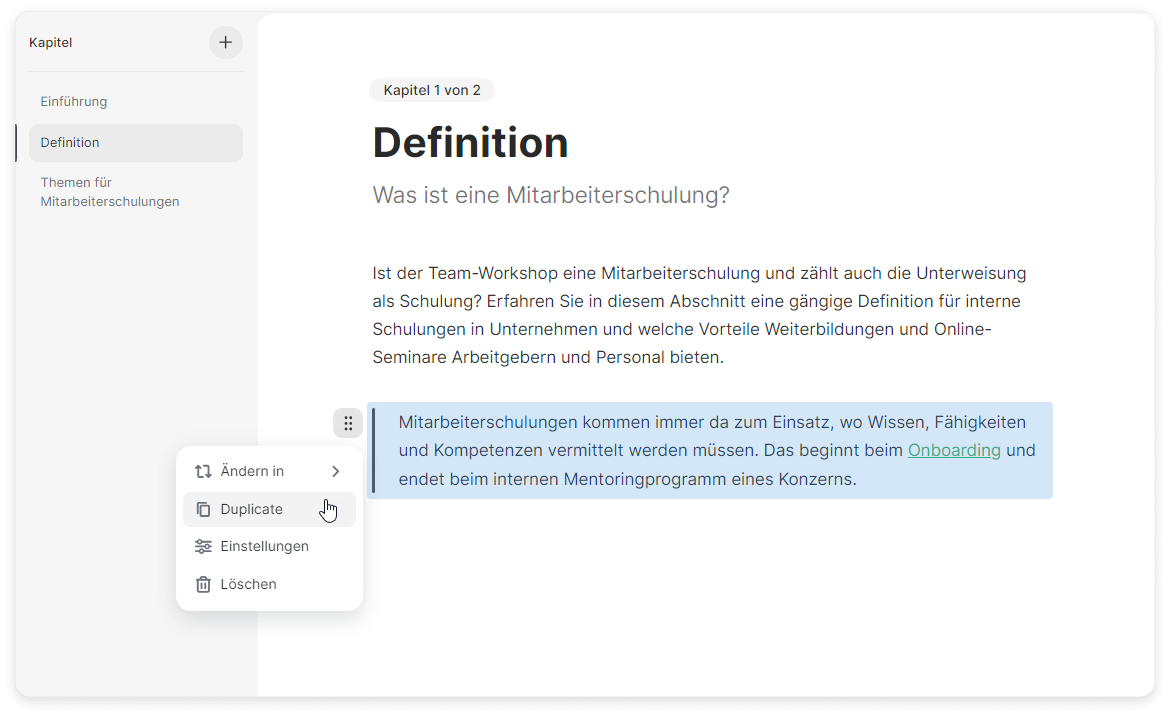Viewport: 1170px width, 716px height.
Task: Open the Einführung chapter
Action: tap(74, 101)
